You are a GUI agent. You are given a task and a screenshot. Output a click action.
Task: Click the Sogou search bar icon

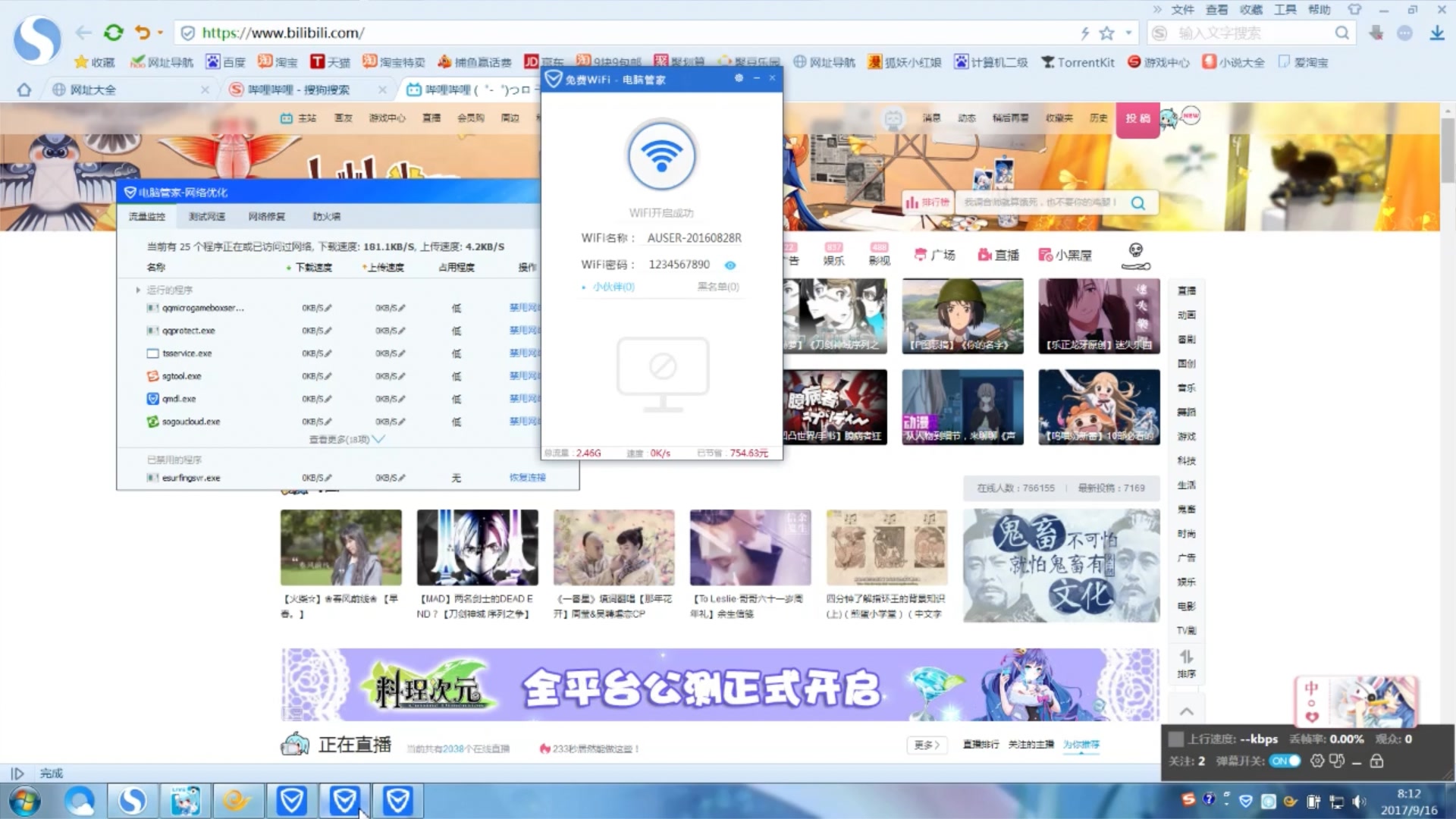[1160, 33]
